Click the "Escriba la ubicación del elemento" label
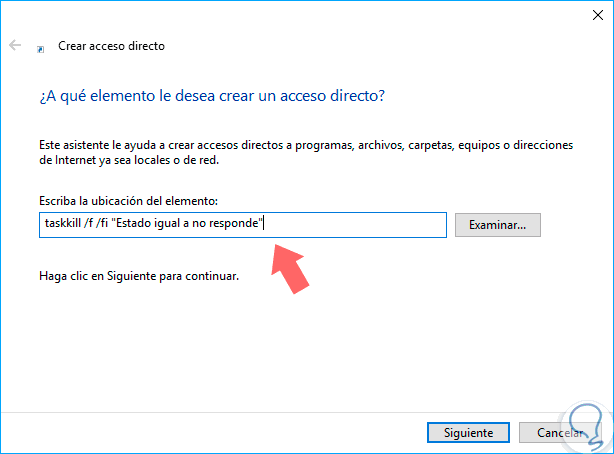 coord(126,202)
